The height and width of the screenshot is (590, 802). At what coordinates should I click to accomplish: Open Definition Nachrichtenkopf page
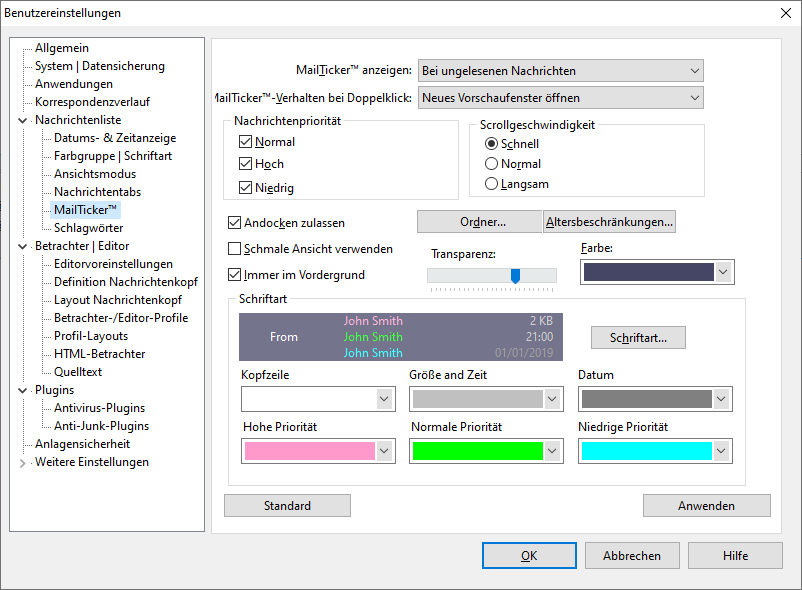point(126,282)
